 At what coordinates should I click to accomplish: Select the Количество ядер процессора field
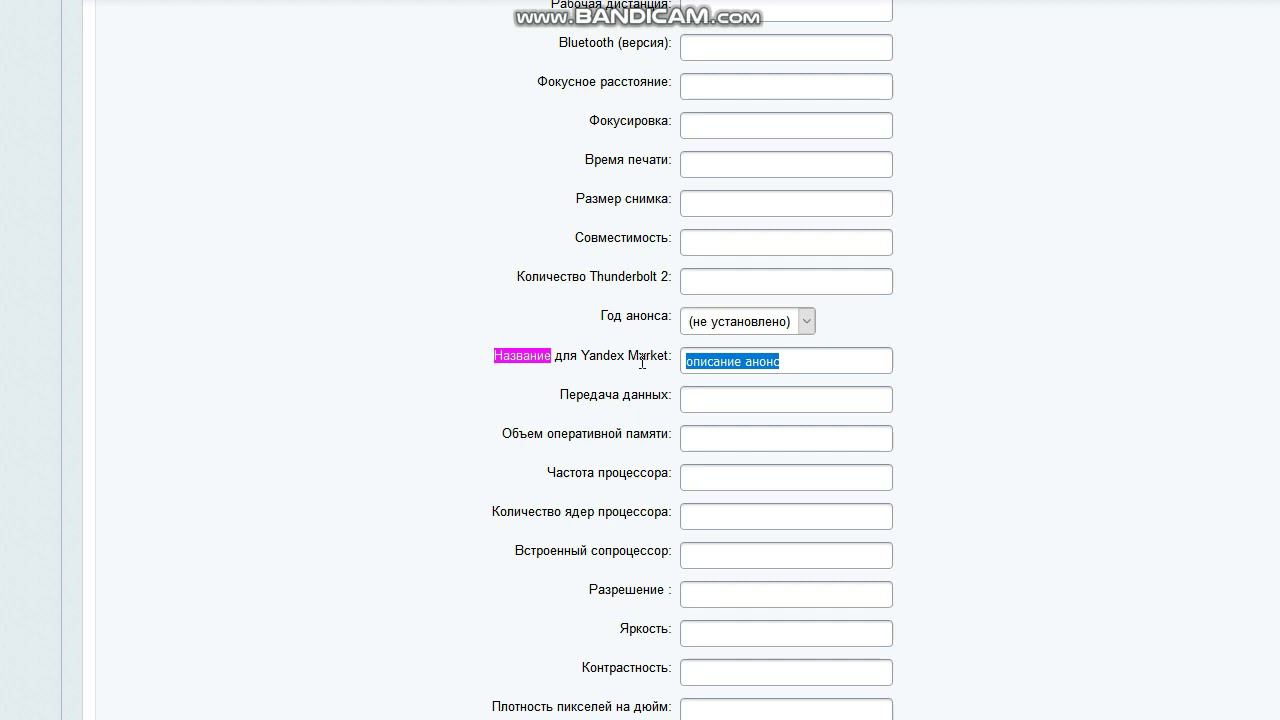[x=786, y=516]
